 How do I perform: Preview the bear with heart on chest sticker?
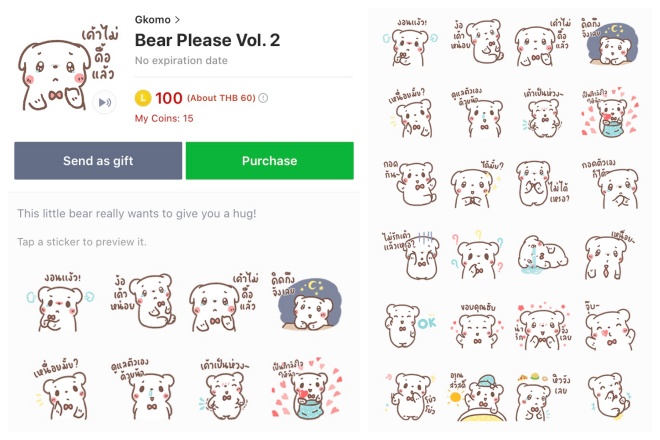[x=609, y=326]
